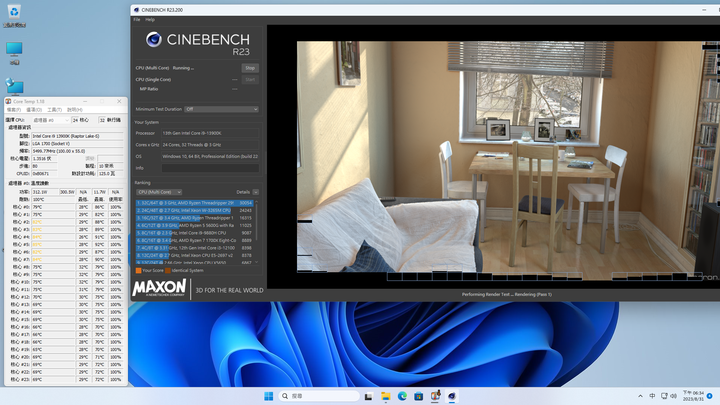This screenshot has height=405, width=720.
Task: Select ranking row Intel Core i9-9880H
Action: pyautogui.click(x=194, y=233)
